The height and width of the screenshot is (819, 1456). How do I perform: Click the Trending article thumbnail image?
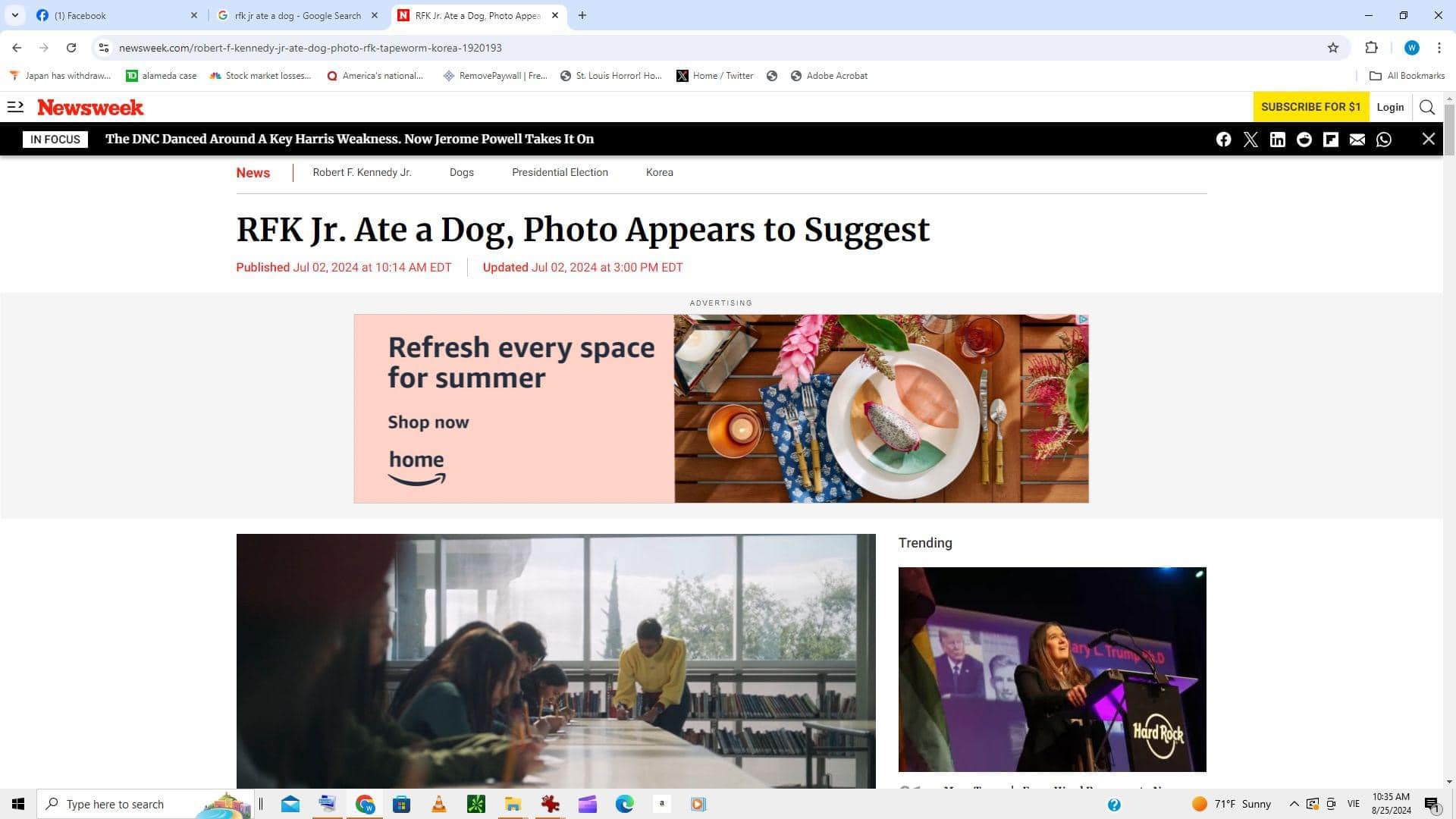pyautogui.click(x=1052, y=669)
